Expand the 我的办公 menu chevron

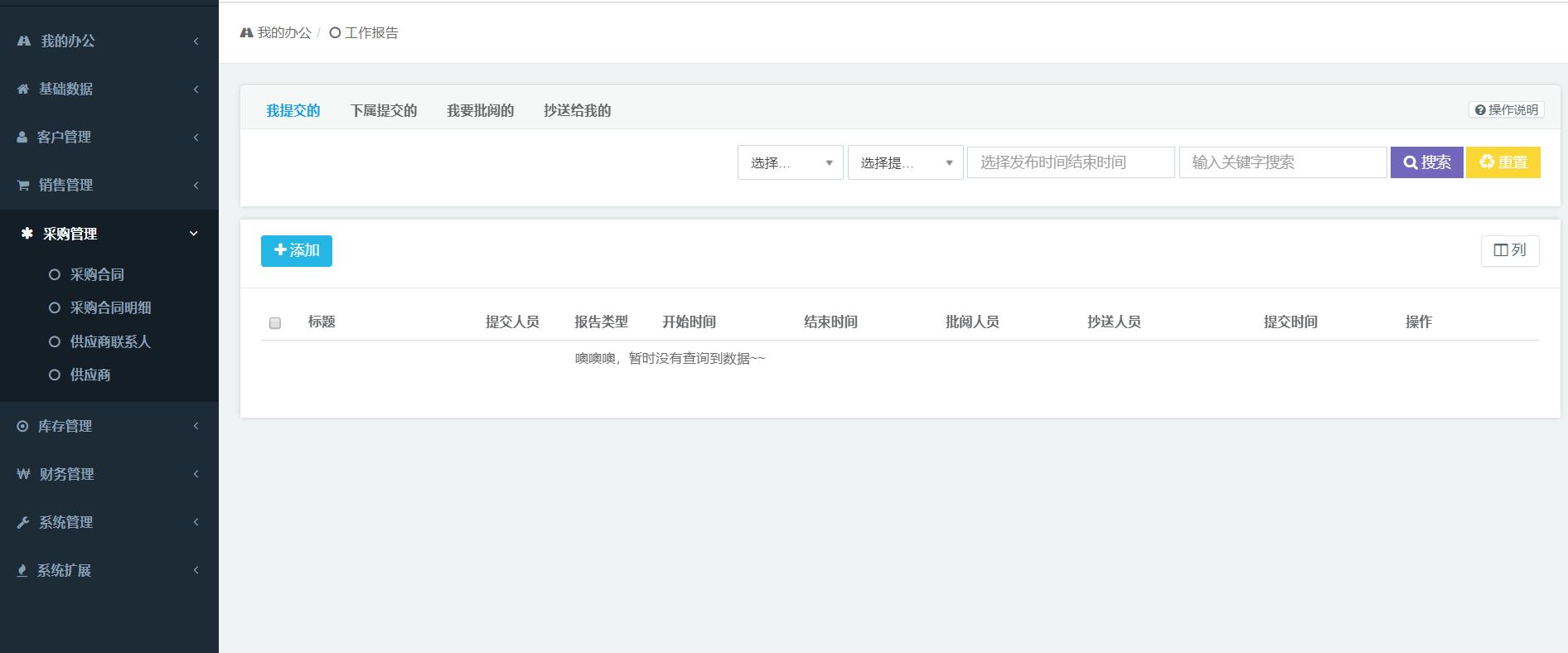(196, 41)
